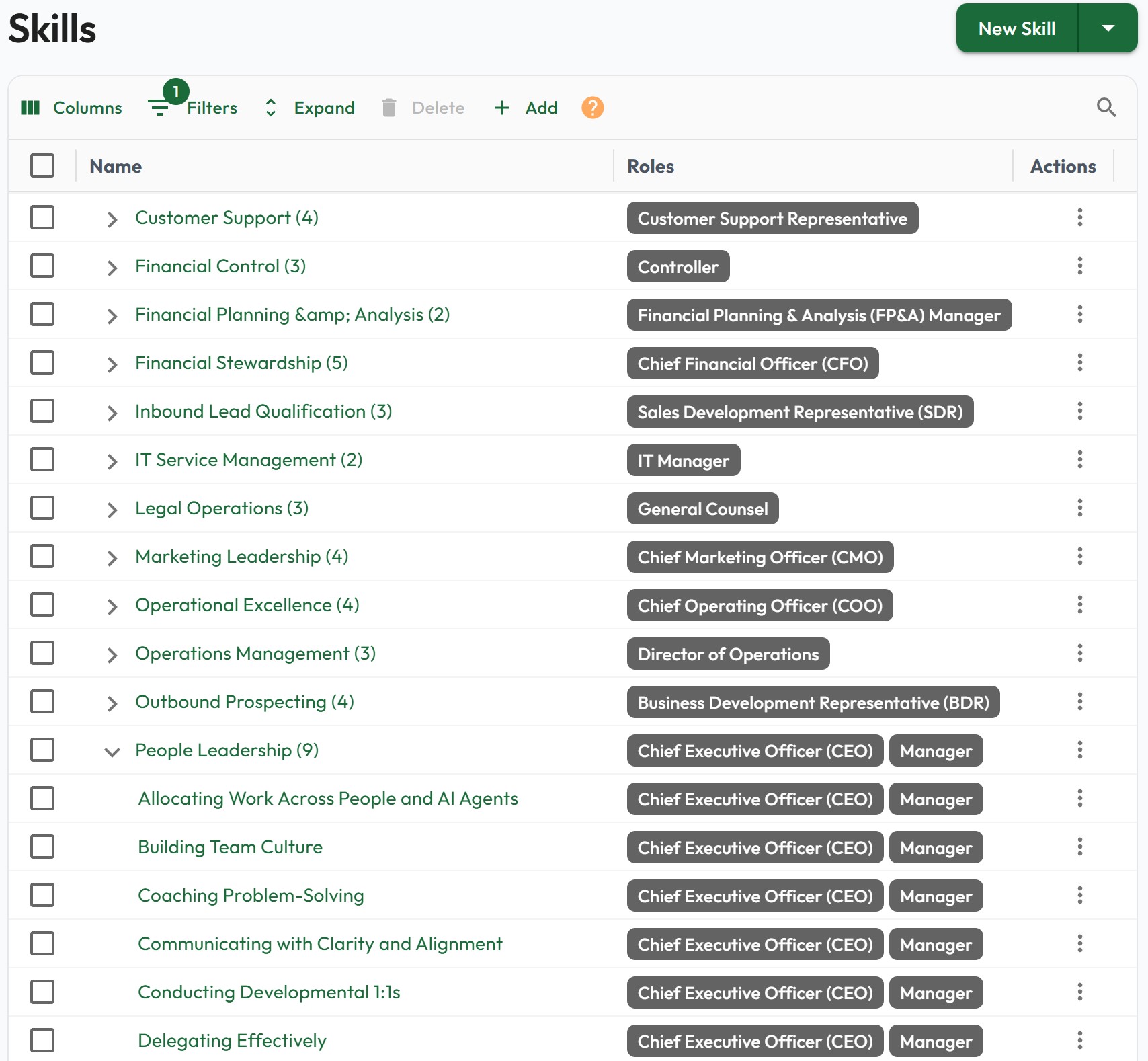Viewport: 1148px width, 1061px height.
Task: Check the select-all checkbox in header
Action: point(42,166)
